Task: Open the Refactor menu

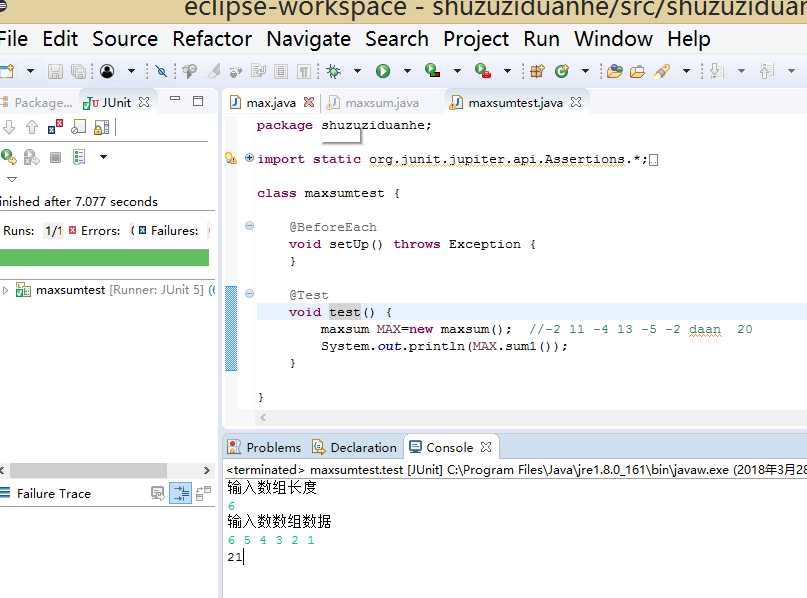Action: (212, 39)
